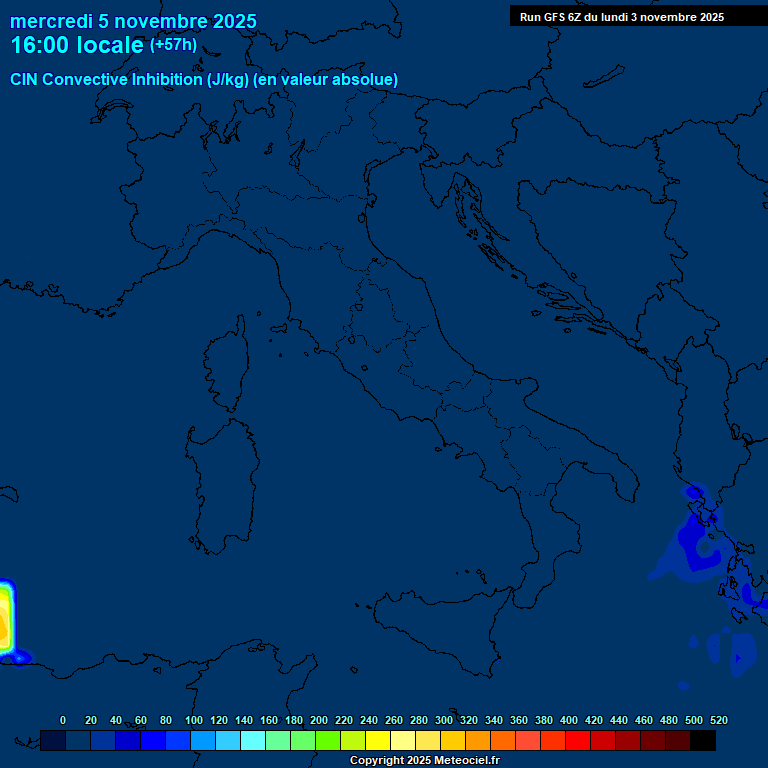This screenshot has height=768, width=768.
Task: Choose the orange swatch between 320 and 340
Action: 478,741
